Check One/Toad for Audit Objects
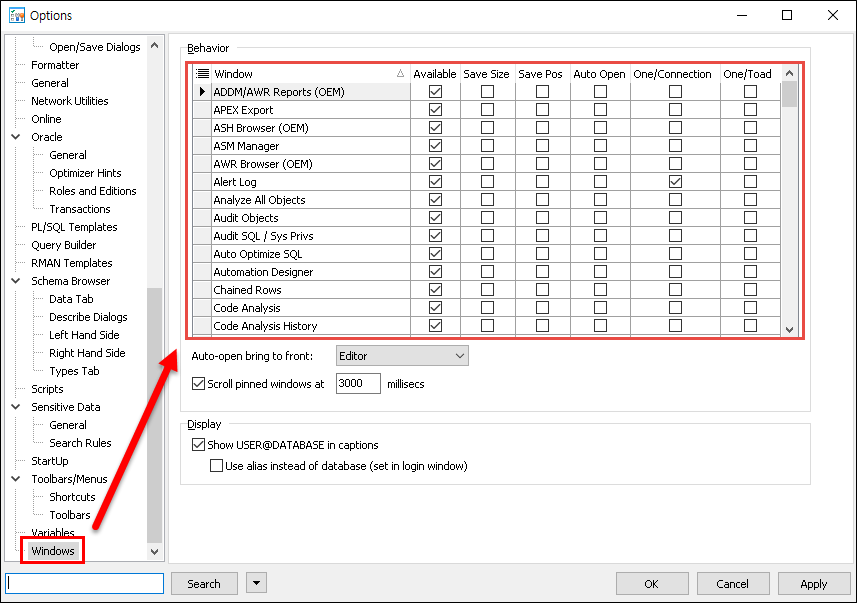The height and width of the screenshot is (603, 857). (750, 218)
